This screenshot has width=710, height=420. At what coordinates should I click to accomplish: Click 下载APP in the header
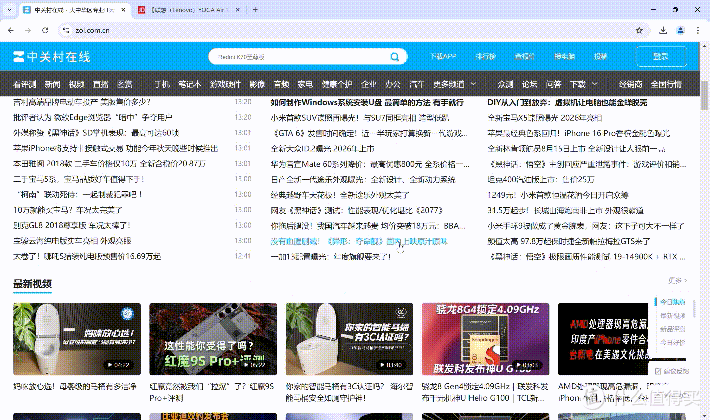(443, 57)
